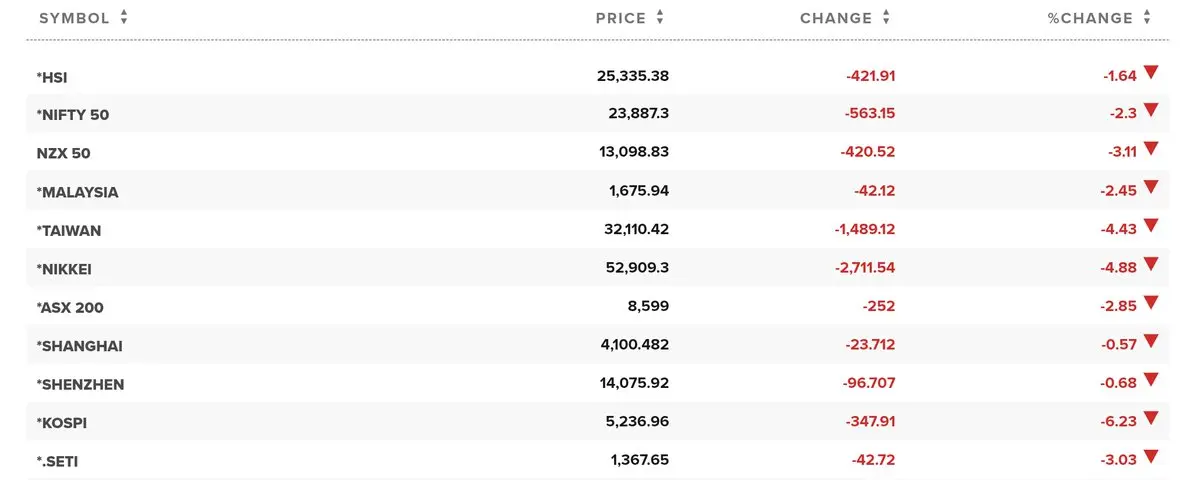Click the red down arrow for HSI

1151,72
